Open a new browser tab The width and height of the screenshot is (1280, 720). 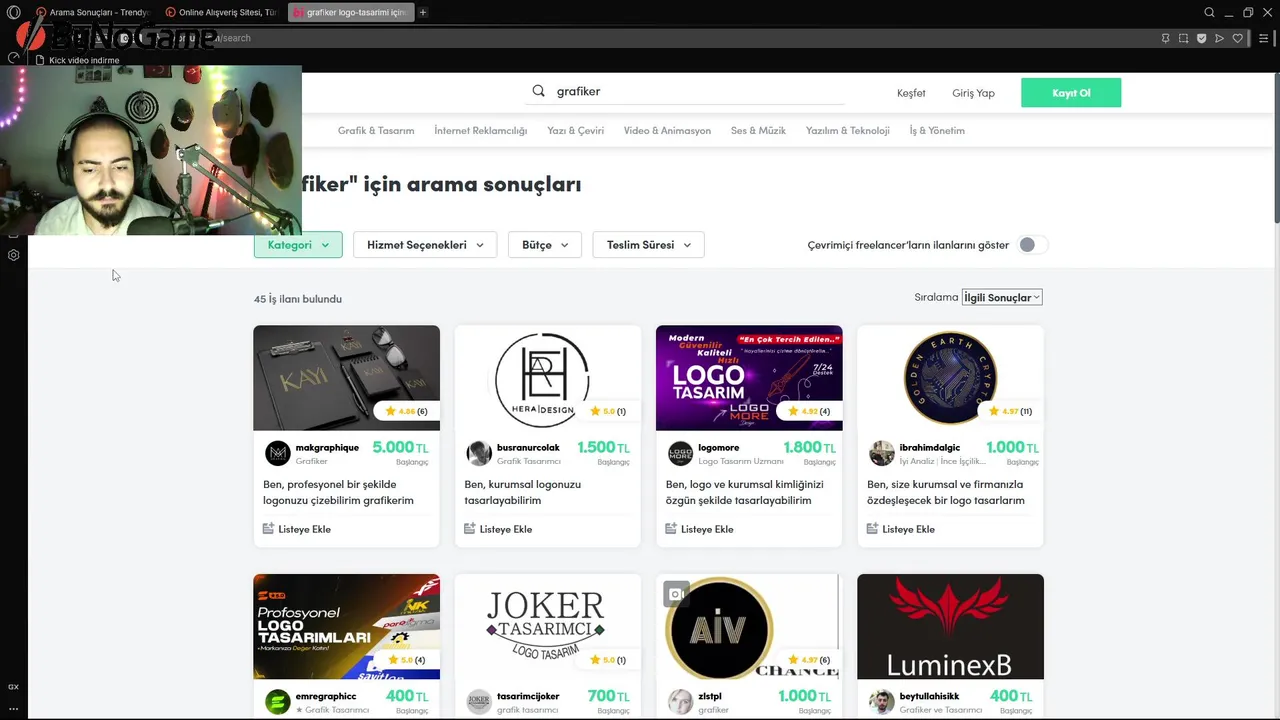pos(423,12)
